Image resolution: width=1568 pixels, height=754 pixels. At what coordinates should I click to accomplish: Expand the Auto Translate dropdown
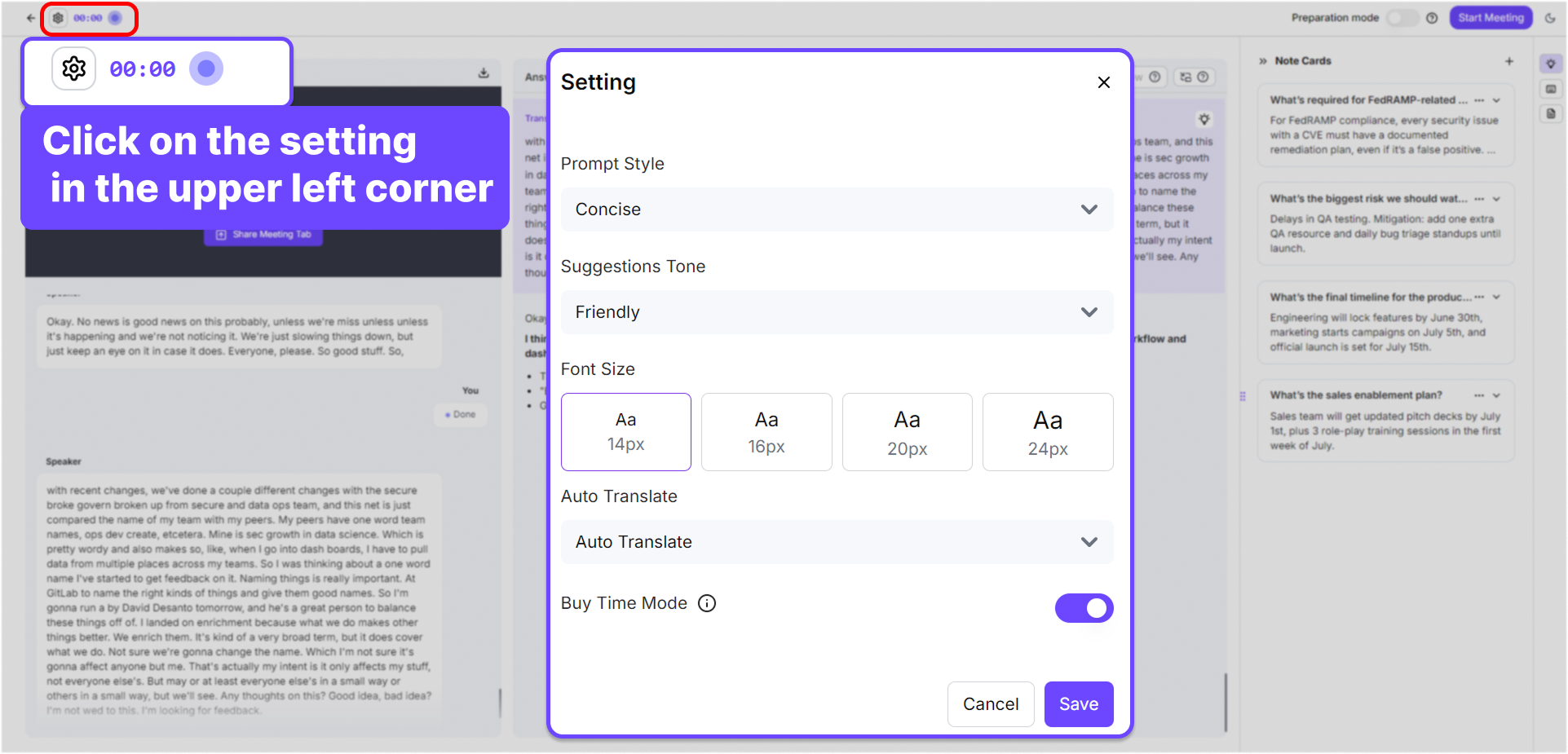(837, 542)
